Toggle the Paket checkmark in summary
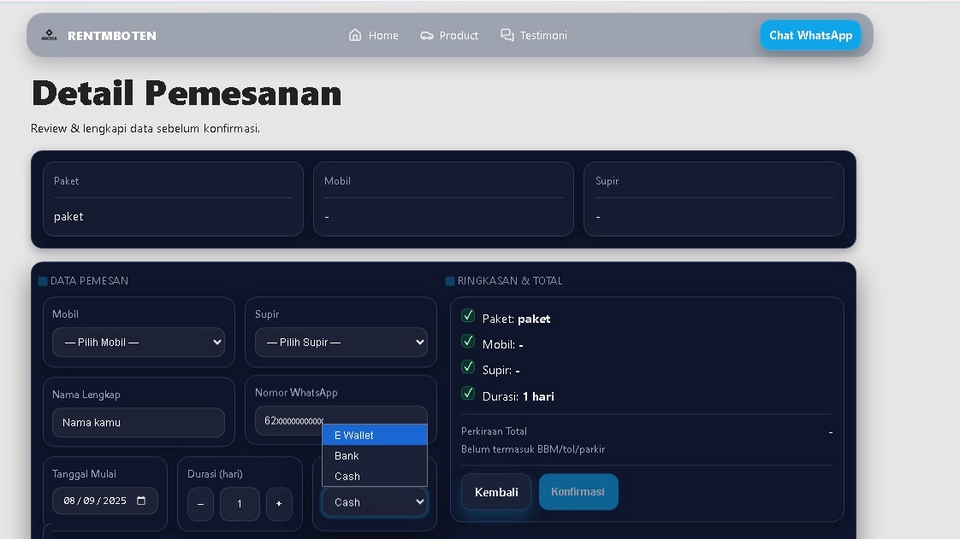Image resolution: width=960 pixels, height=539 pixels. (468, 316)
